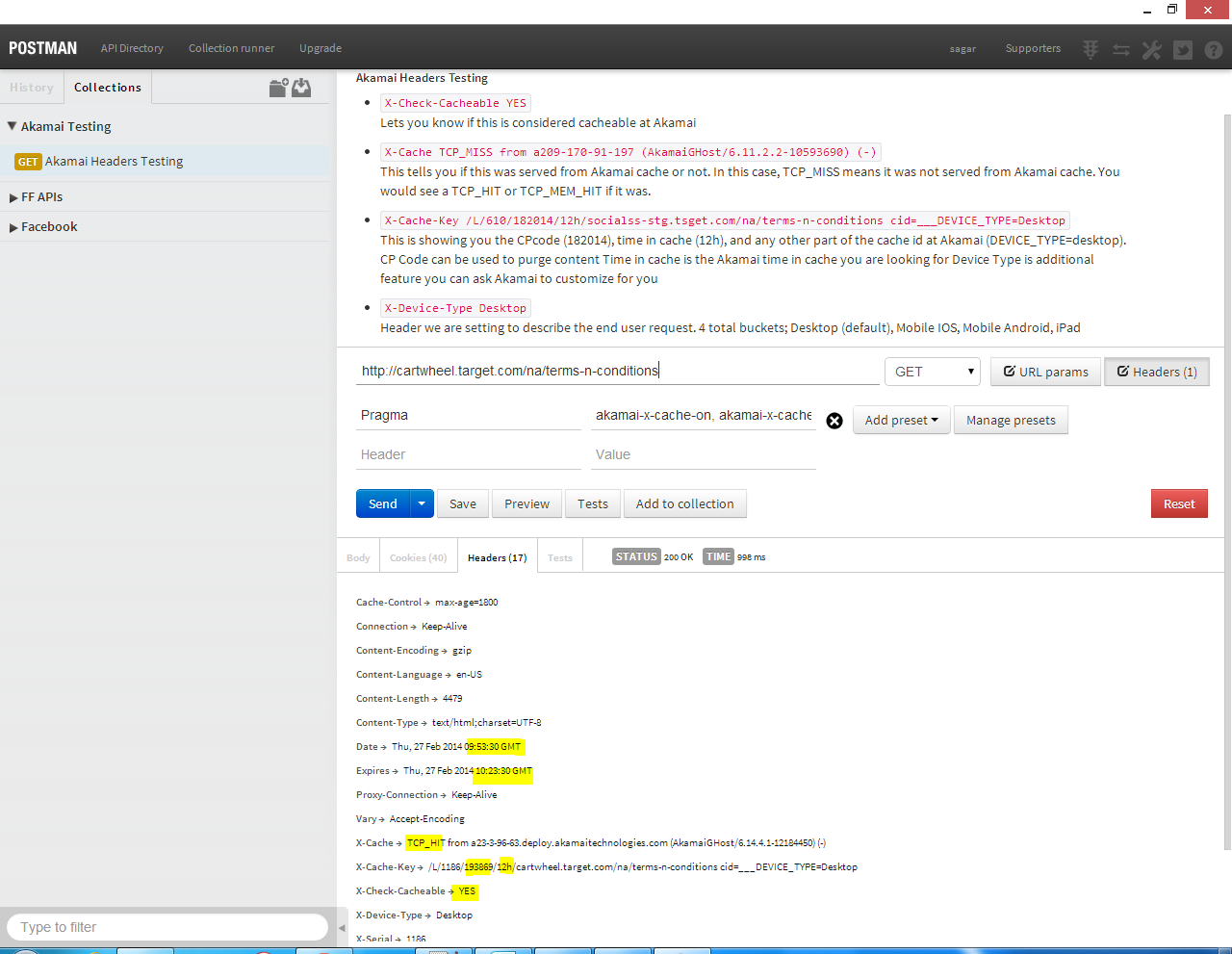Click the Type to filter box
Viewport: 1232px width, 954px height.
click(167, 927)
